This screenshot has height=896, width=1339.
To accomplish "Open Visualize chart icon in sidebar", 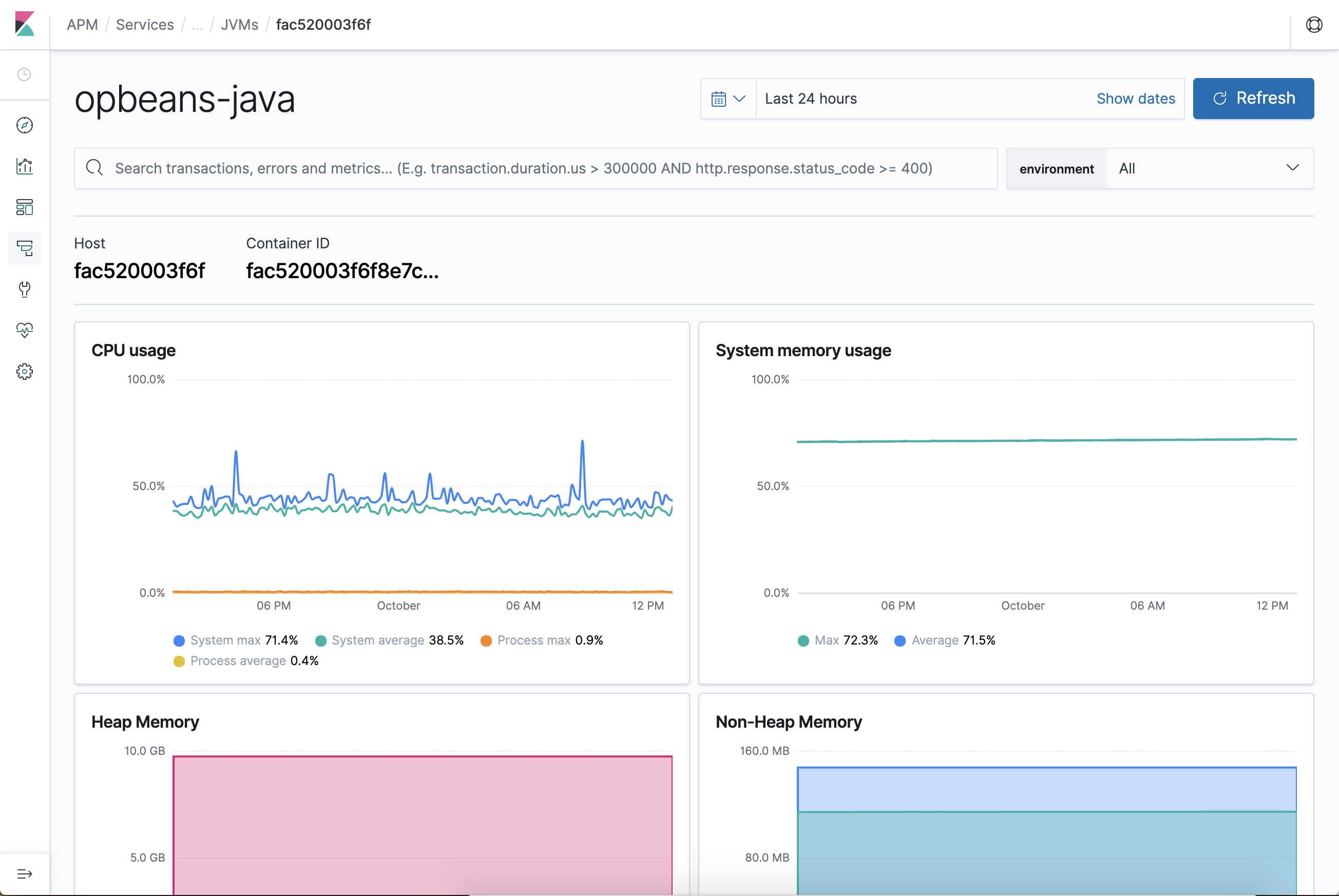I will 25,166.
